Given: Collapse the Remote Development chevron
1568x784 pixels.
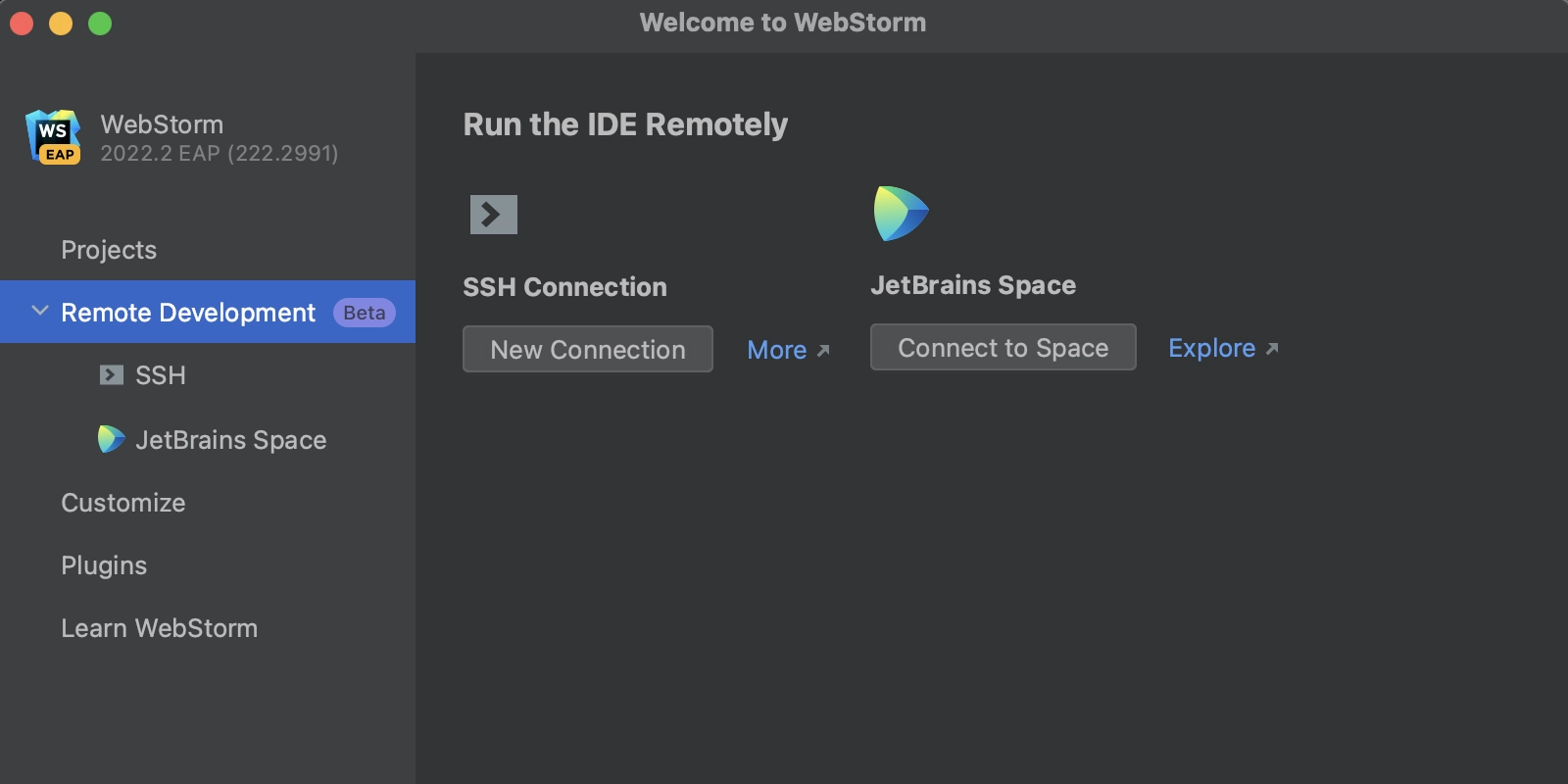Looking at the screenshot, I should coord(40,311).
